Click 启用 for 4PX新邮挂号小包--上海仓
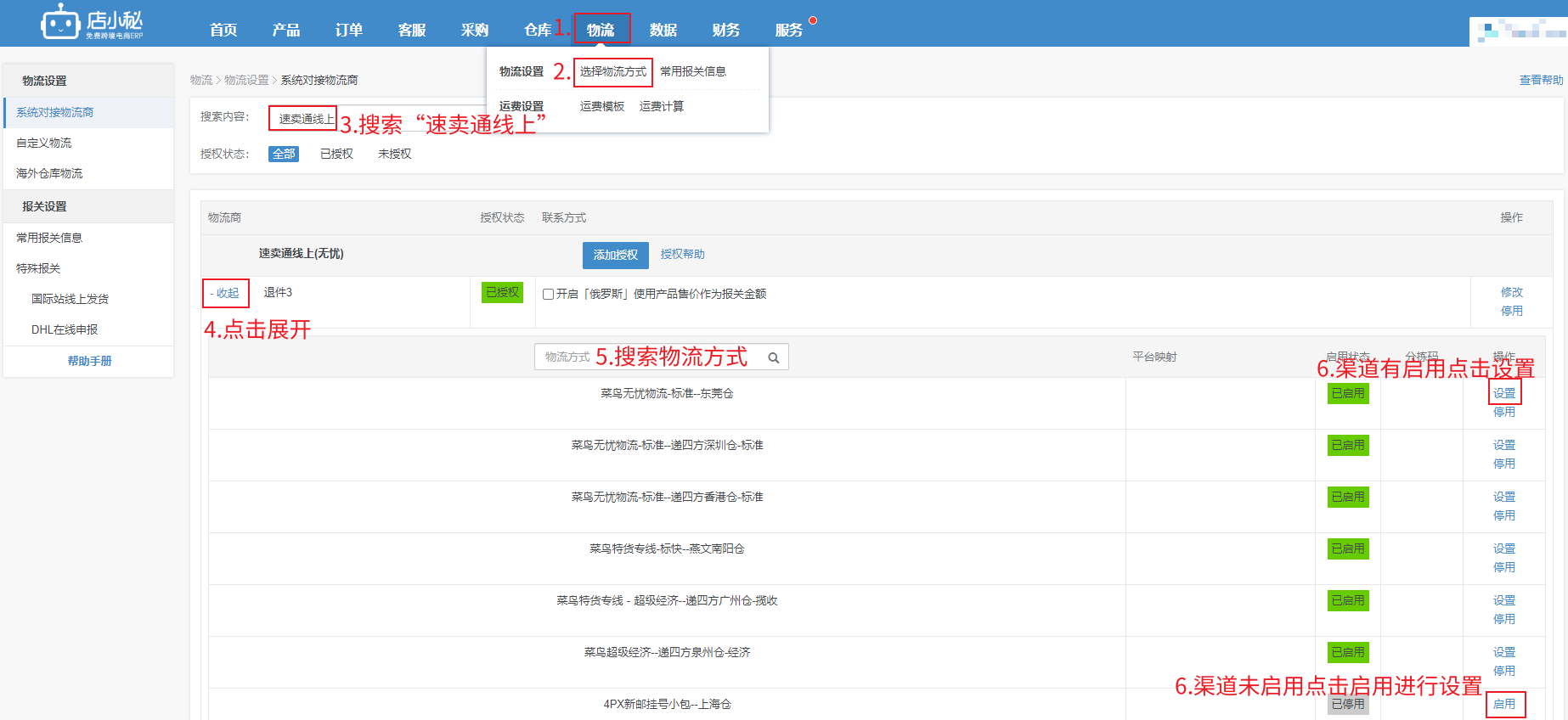Viewport: 1568px width, 720px height. tap(1504, 704)
